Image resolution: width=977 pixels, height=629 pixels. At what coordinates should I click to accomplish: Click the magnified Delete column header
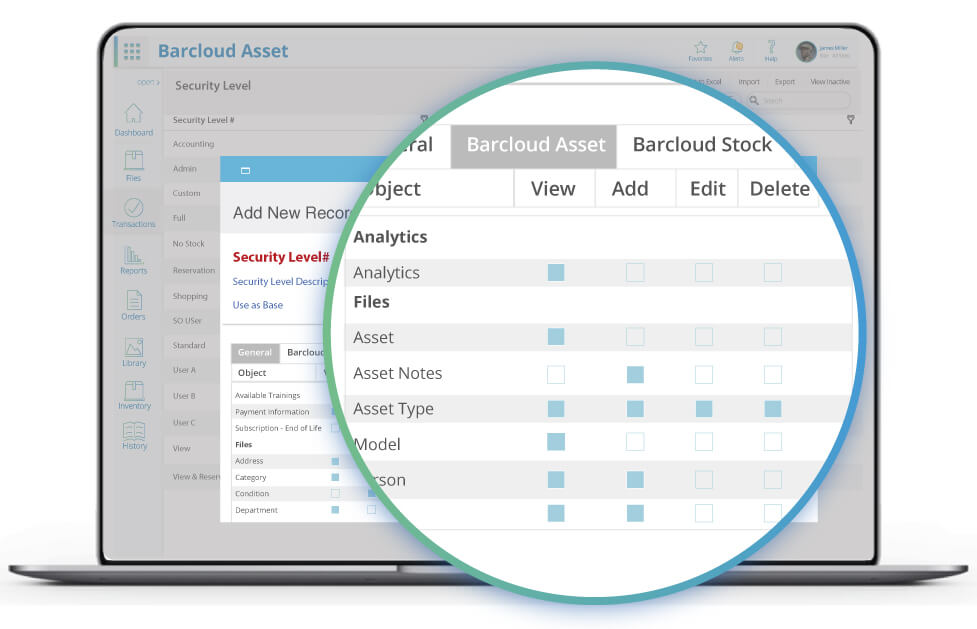pos(779,189)
